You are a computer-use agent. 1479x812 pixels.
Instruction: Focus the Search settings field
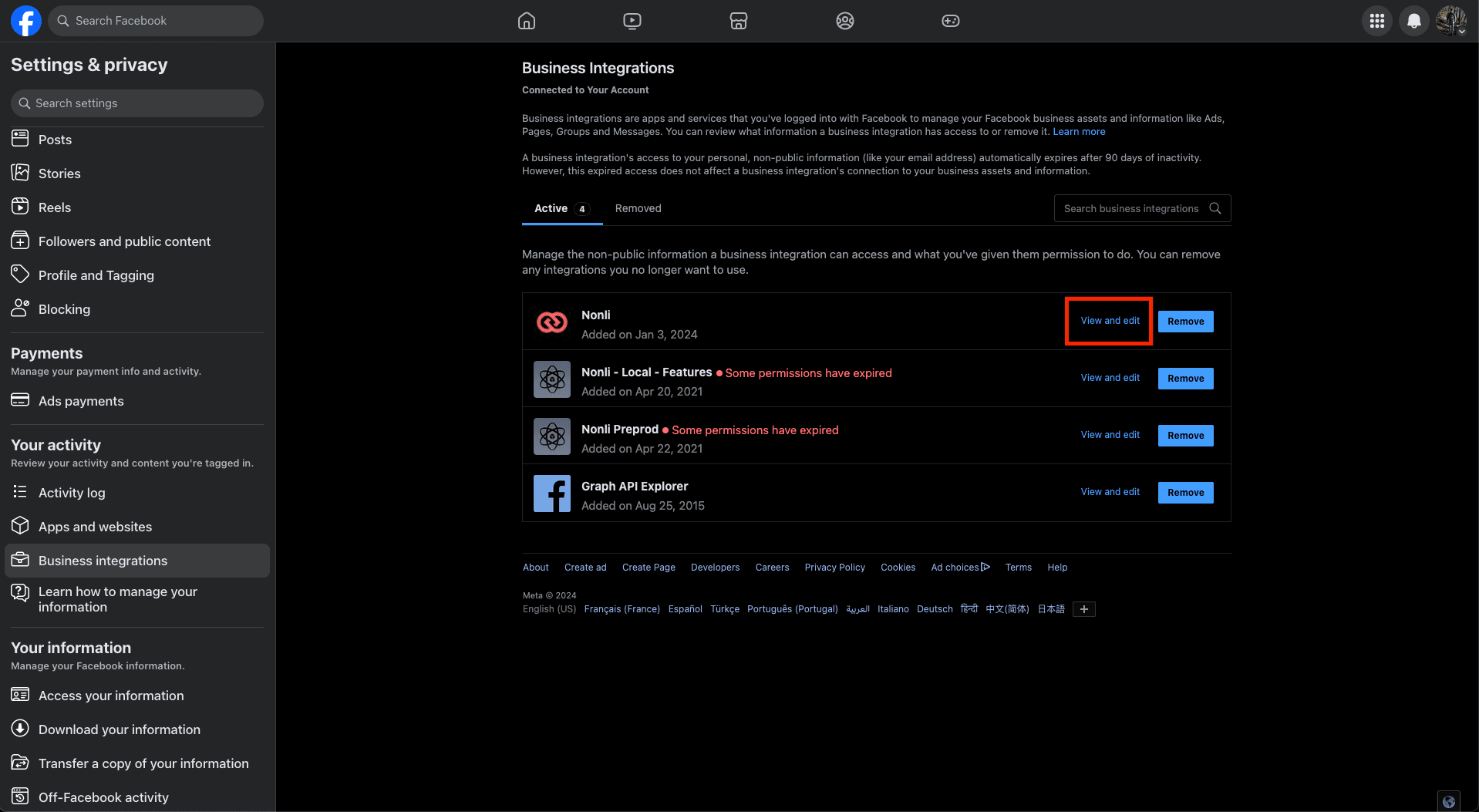pyautogui.click(x=137, y=103)
